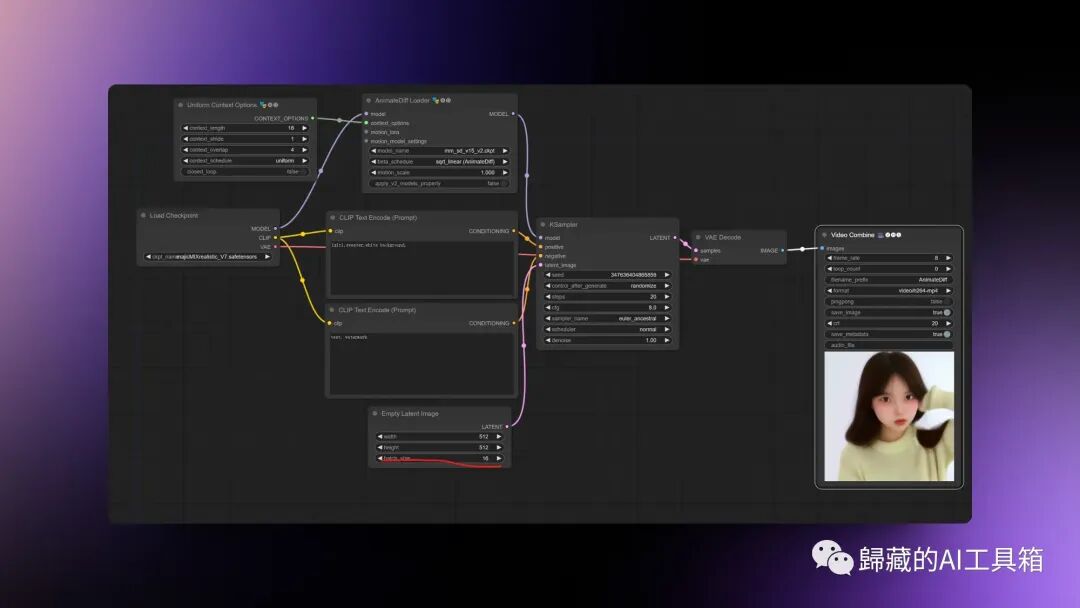Decrease context_stride with its left arrow
Viewport: 1080px width, 608px height.
(x=185, y=139)
